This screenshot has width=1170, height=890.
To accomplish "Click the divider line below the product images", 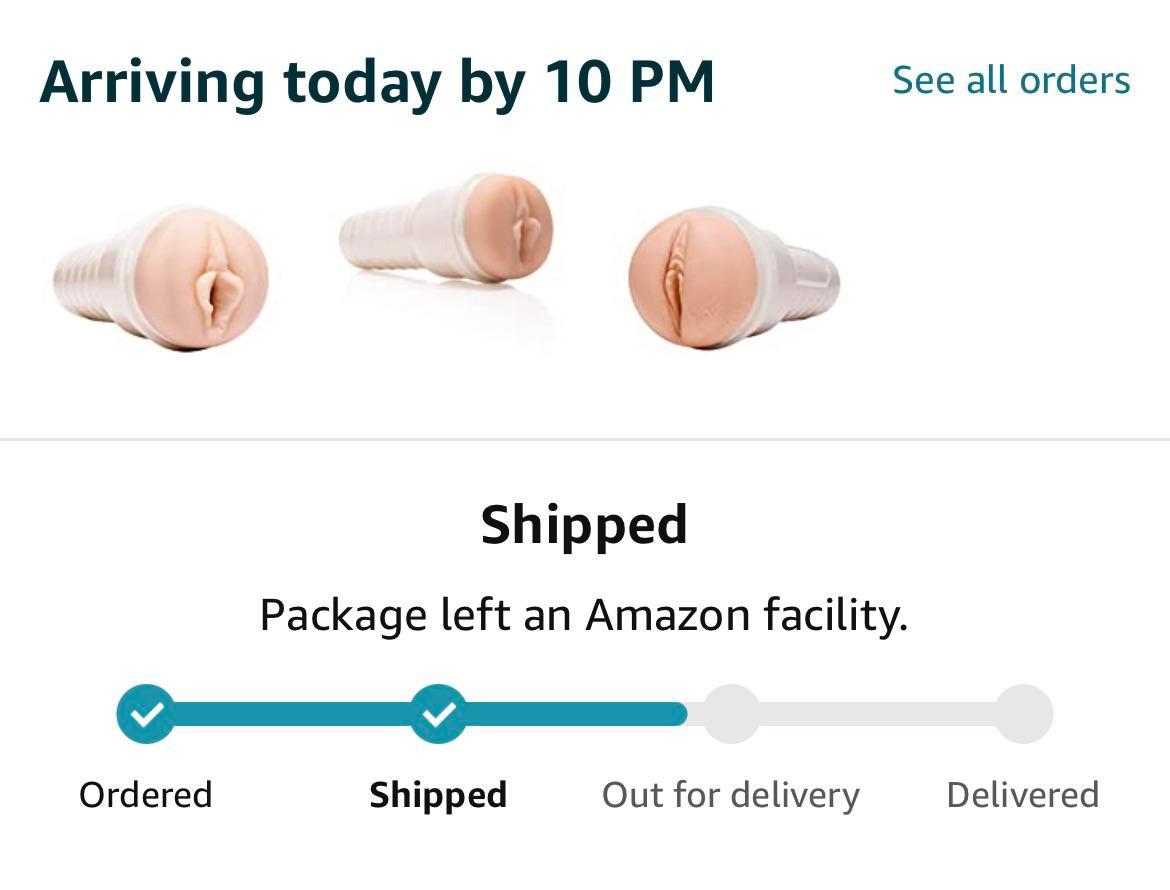I will click(585, 435).
